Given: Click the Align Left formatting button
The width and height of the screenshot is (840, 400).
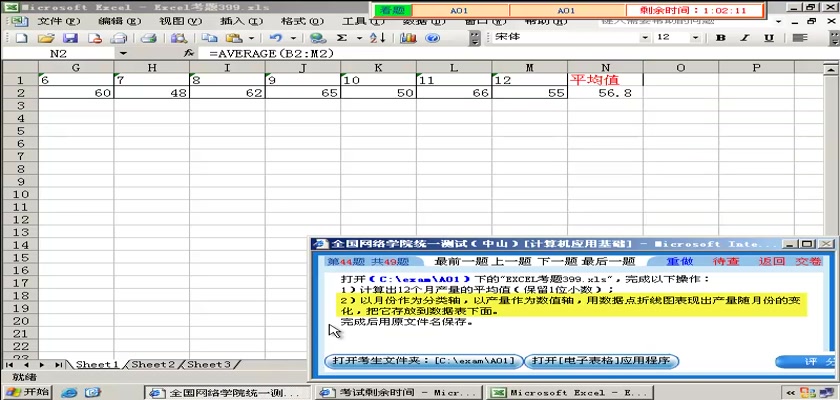Looking at the screenshot, I should pyautogui.click(x=799, y=37).
